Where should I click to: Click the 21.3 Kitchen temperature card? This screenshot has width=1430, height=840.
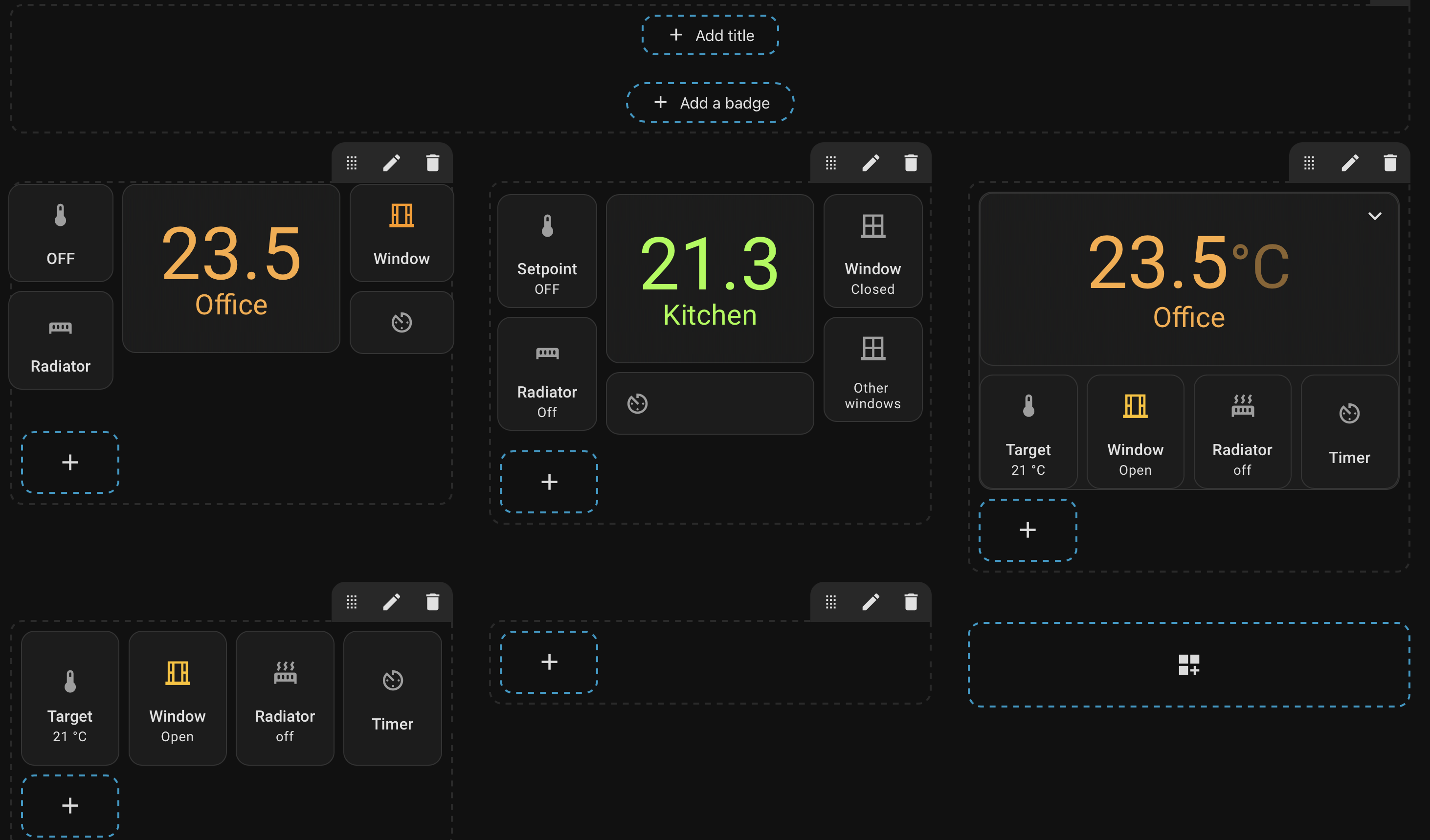click(709, 279)
